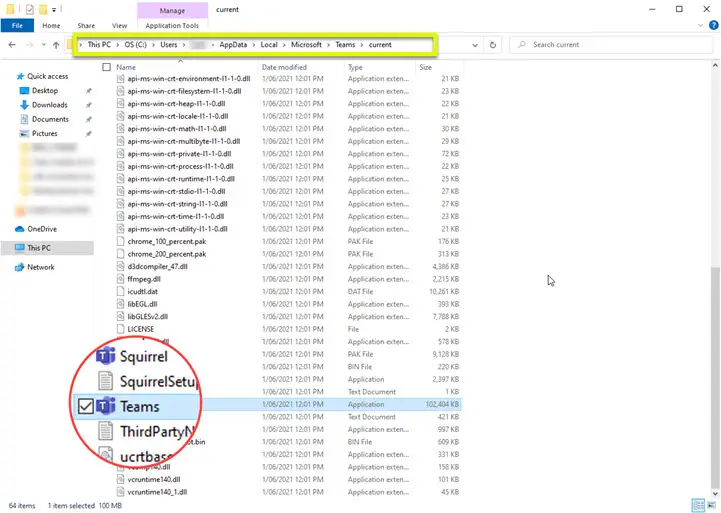This screenshot has height=513, width=721.
Task: Refresh the current folder
Action: tap(492, 45)
